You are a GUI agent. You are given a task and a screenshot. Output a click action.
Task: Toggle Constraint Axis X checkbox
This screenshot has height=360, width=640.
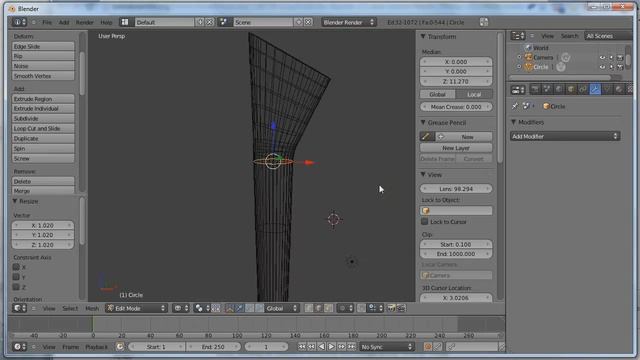pos(16,267)
